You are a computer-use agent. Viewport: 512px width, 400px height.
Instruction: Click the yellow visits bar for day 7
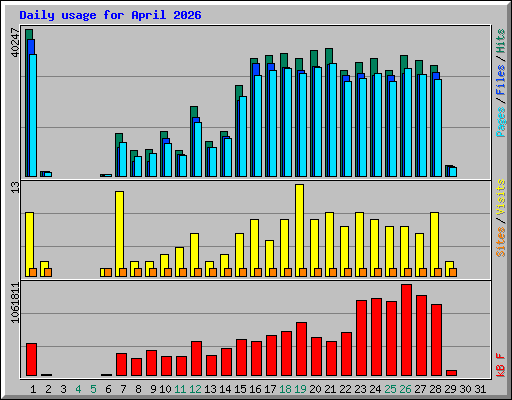[119, 234]
